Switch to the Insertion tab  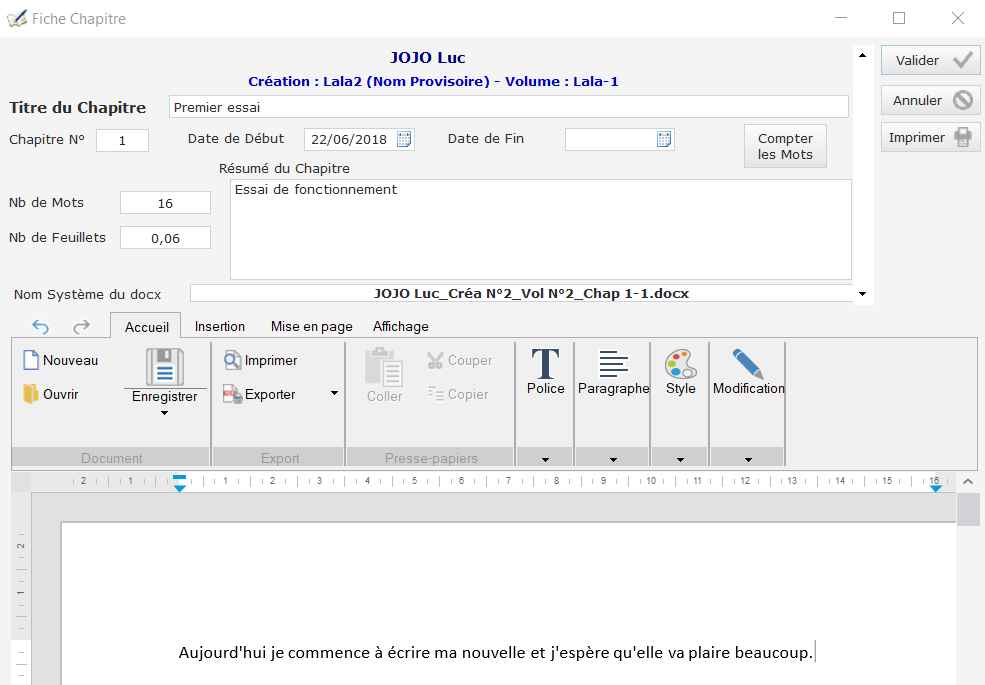click(x=220, y=326)
